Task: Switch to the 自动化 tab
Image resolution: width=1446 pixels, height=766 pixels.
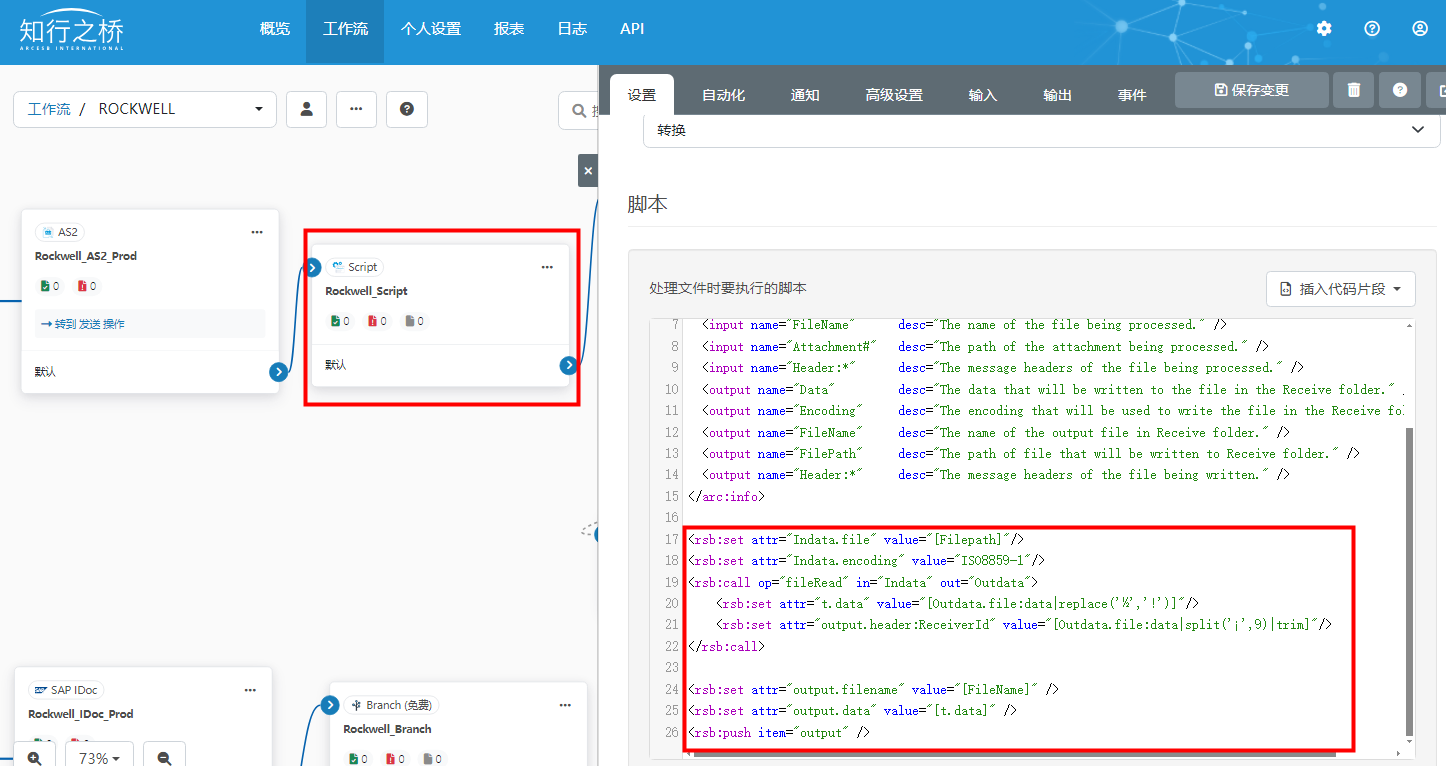Action: click(x=724, y=95)
